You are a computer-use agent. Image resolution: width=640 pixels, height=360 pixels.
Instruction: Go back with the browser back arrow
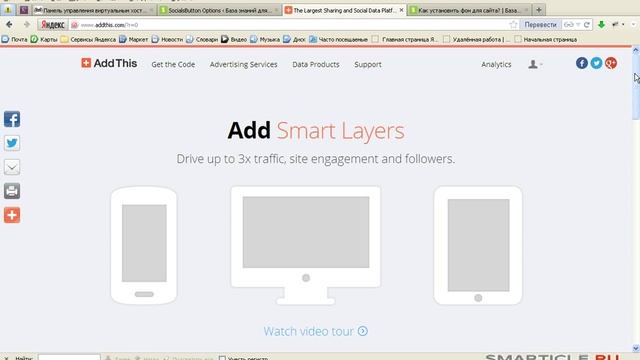pos(9,25)
